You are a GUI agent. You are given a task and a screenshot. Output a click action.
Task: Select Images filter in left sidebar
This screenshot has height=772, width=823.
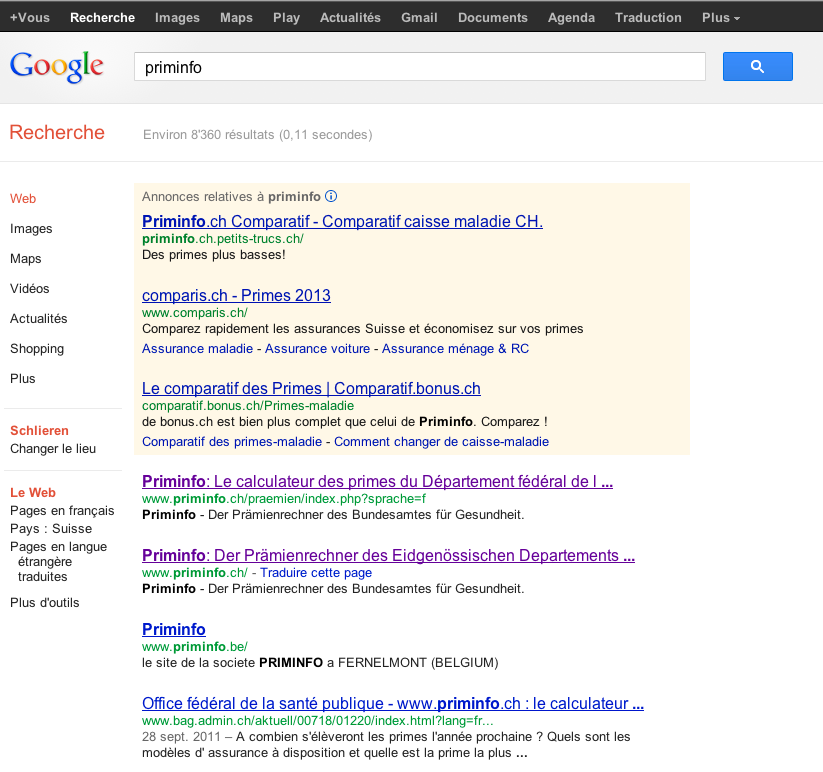pos(31,229)
